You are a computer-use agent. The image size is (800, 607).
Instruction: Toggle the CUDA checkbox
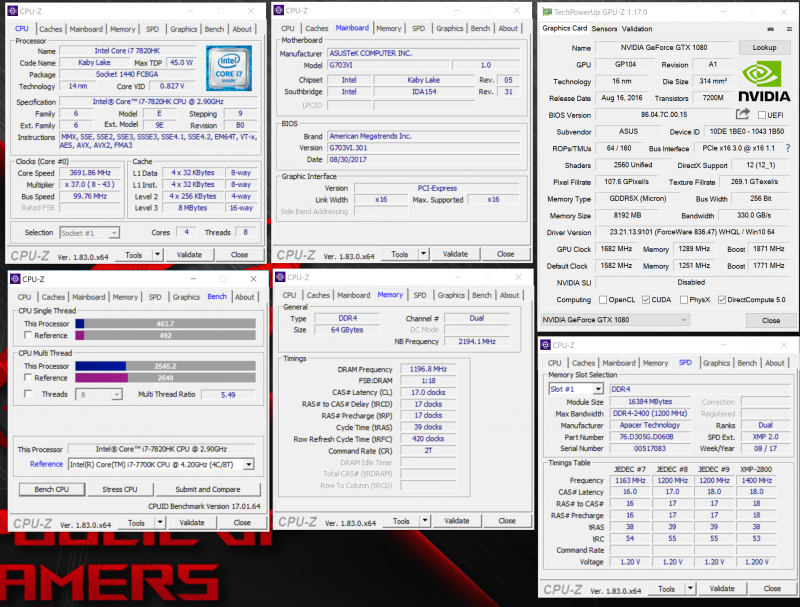coord(646,299)
